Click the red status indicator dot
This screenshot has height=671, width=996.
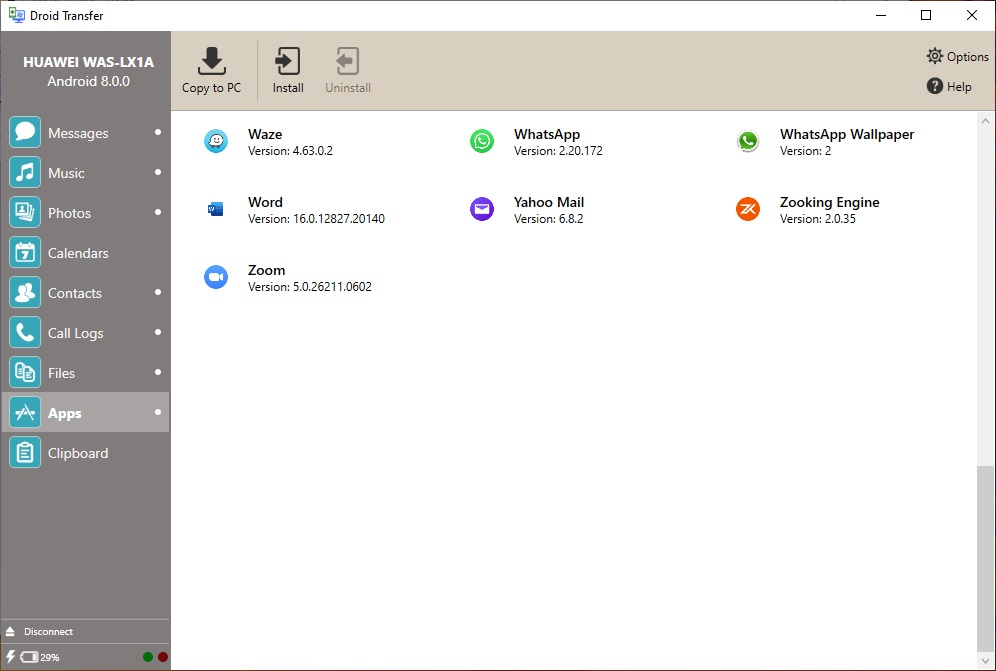click(163, 657)
